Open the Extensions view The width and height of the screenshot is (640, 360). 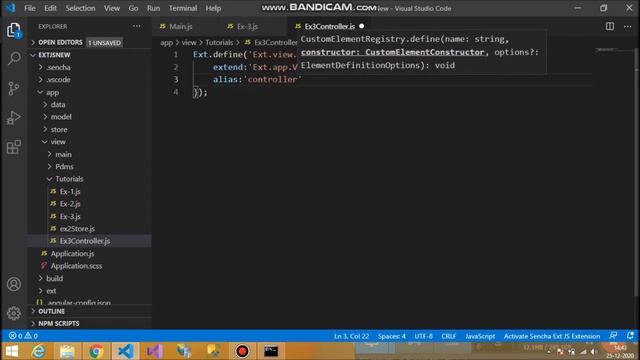(13, 147)
